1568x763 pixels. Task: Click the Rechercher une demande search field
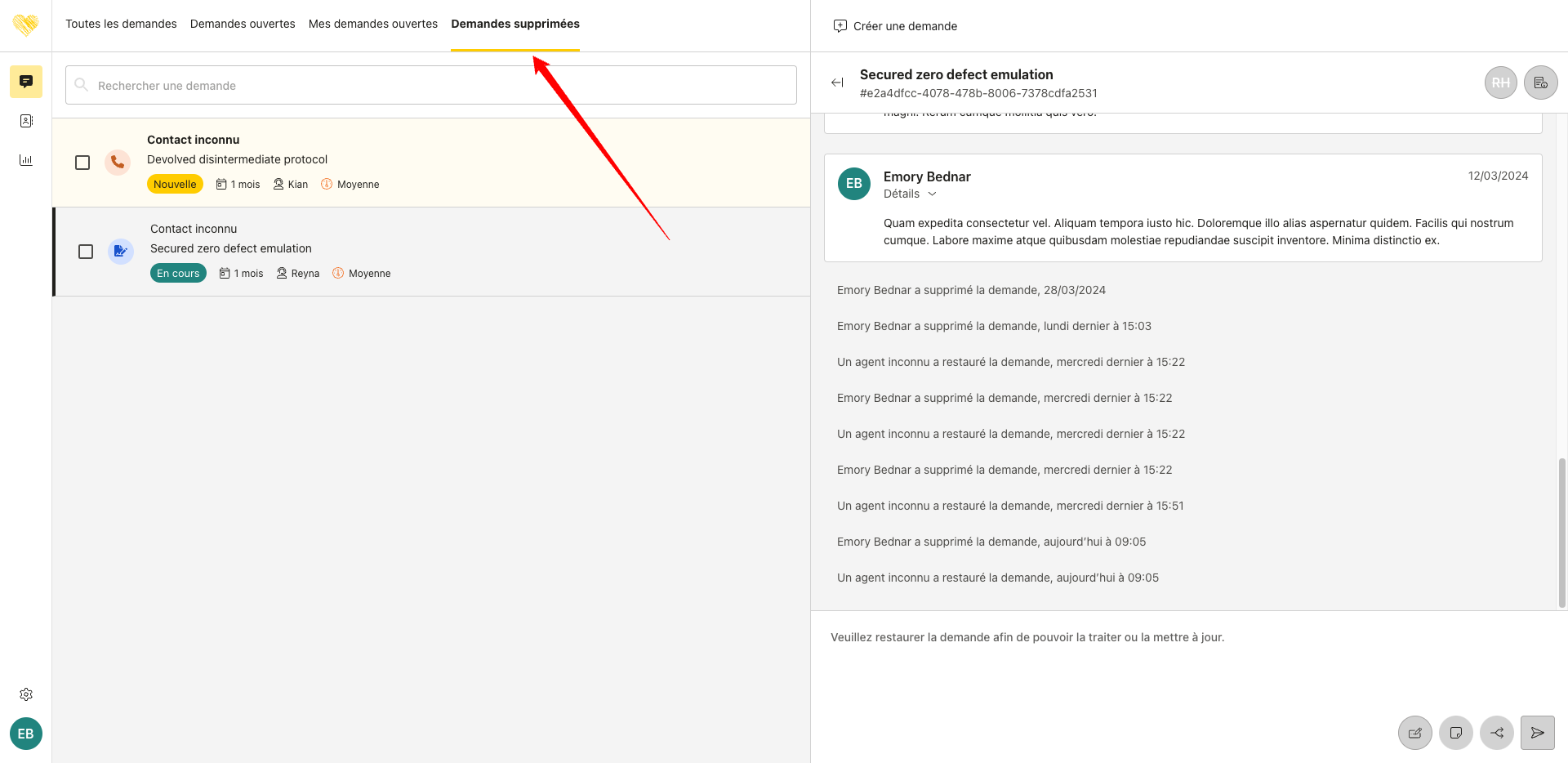431,85
